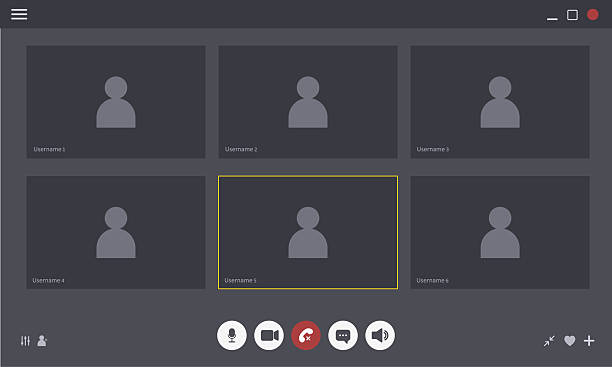End the call with red hang-up button
Image resolution: width=612 pixels, height=367 pixels.
point(306,335)
